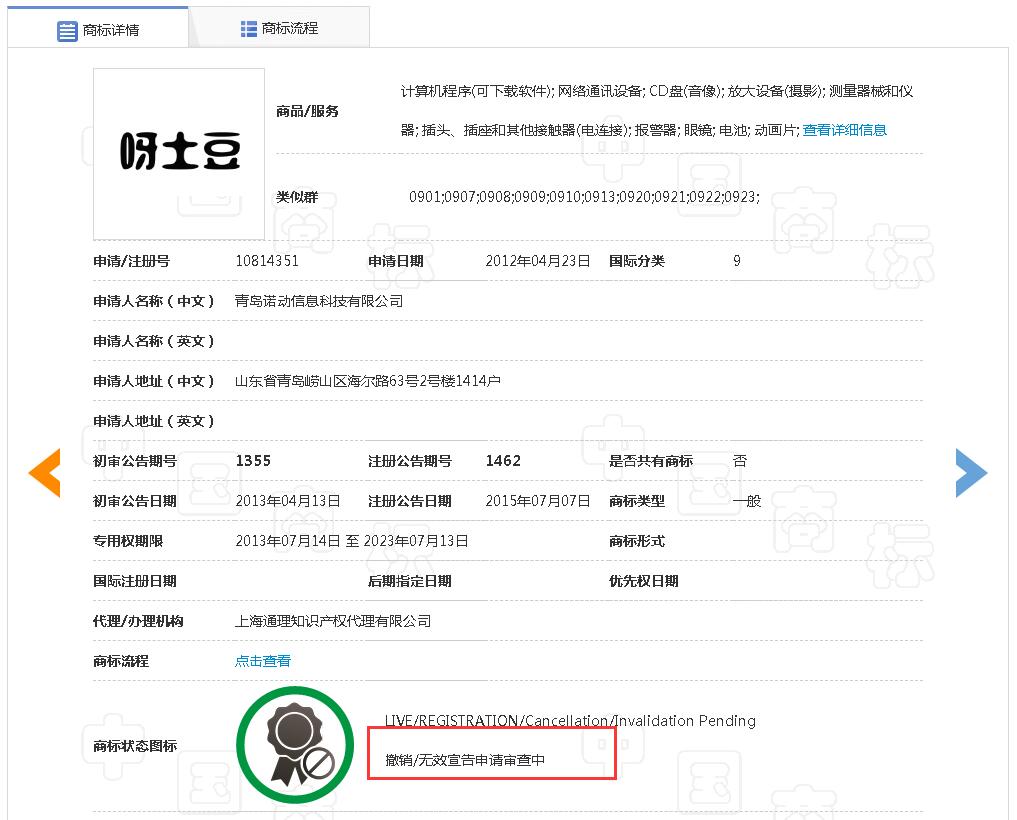
Task: Click agency name 上海通理知识产权代理有限公司
Action: [333, 621]
